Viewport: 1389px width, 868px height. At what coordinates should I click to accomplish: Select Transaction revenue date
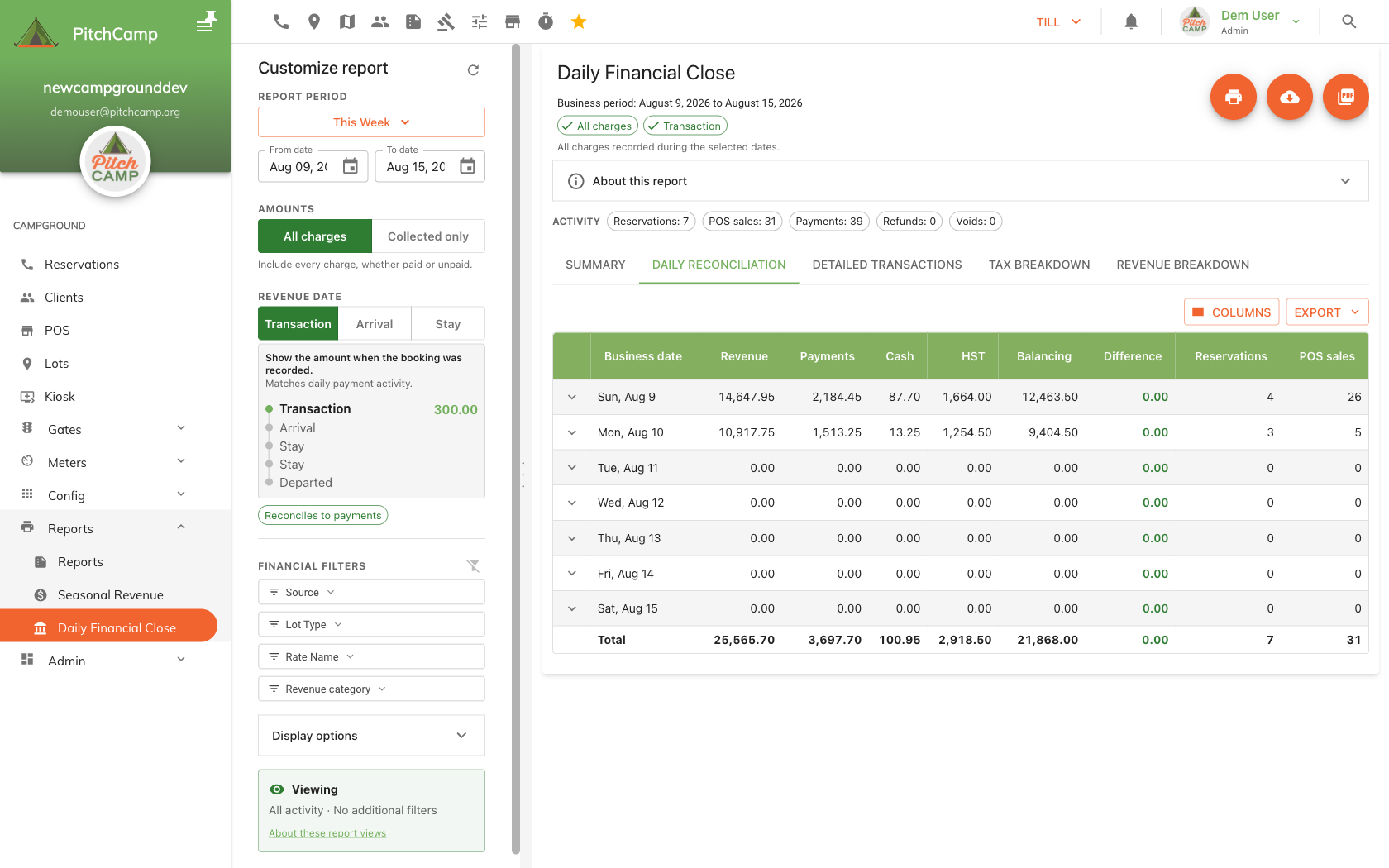point(298,324)
